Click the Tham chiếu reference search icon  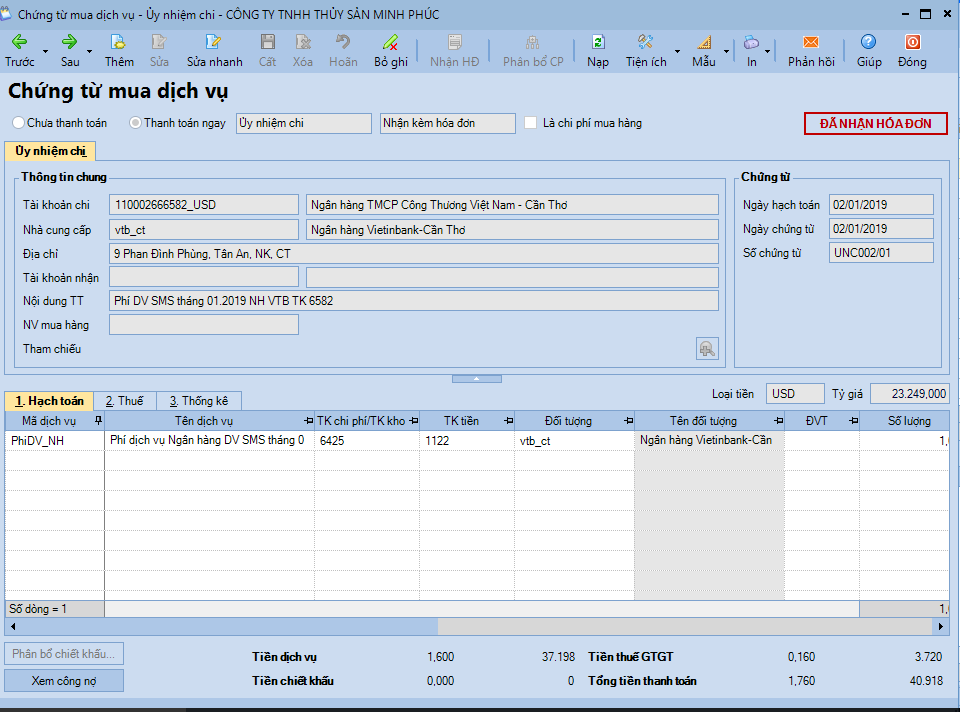[x=707, y=349]
